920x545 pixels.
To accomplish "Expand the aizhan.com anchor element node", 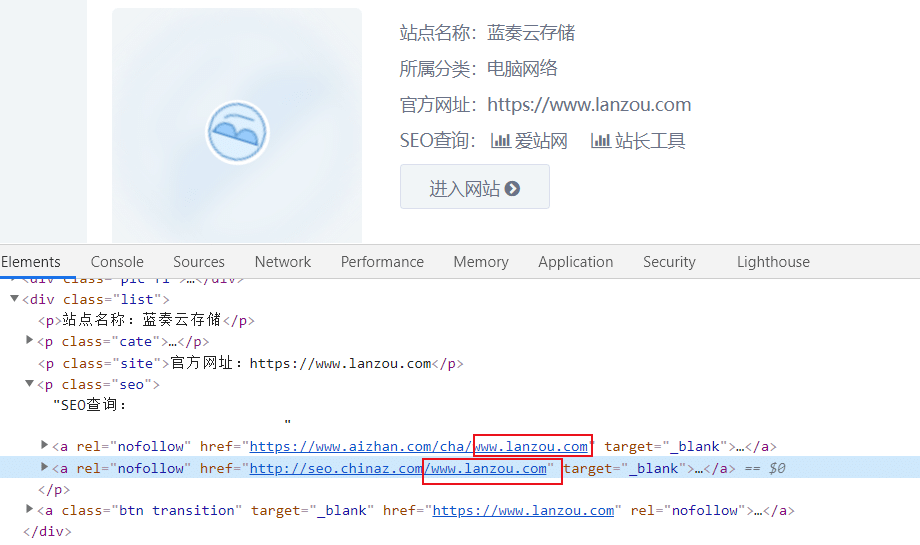I will point(44,446).
